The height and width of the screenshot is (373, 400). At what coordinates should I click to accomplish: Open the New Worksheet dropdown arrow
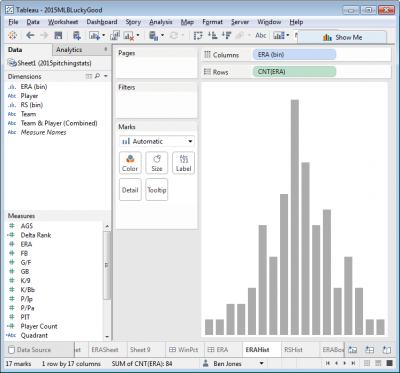(104, 35)
